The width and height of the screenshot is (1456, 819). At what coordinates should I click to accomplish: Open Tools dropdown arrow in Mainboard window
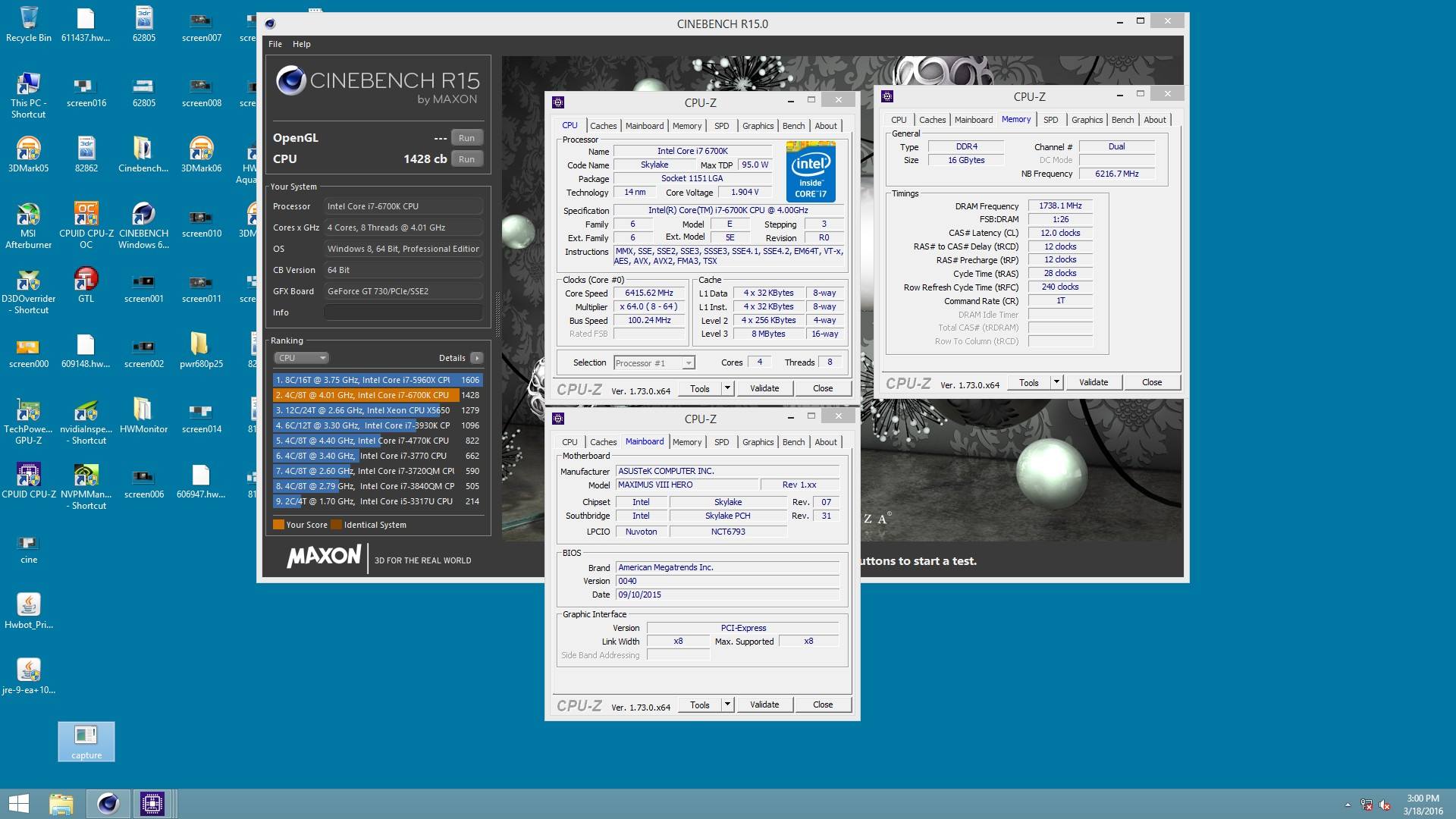coord(726,704)
